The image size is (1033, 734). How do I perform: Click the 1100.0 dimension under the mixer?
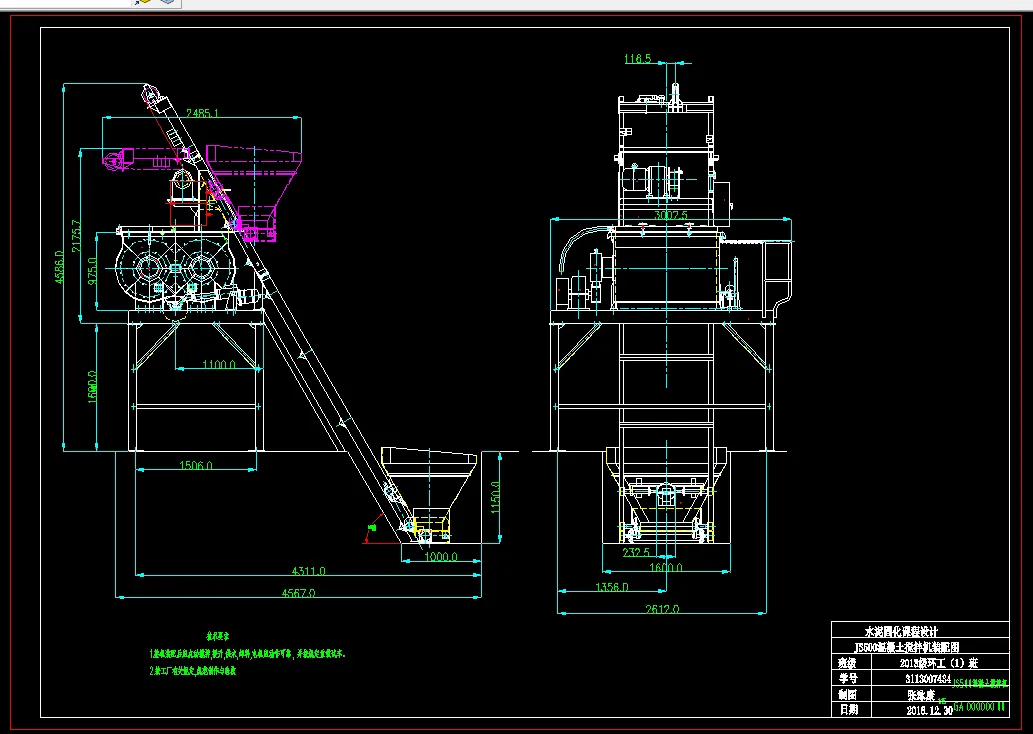pyautogui.click(x=219, y=364)
